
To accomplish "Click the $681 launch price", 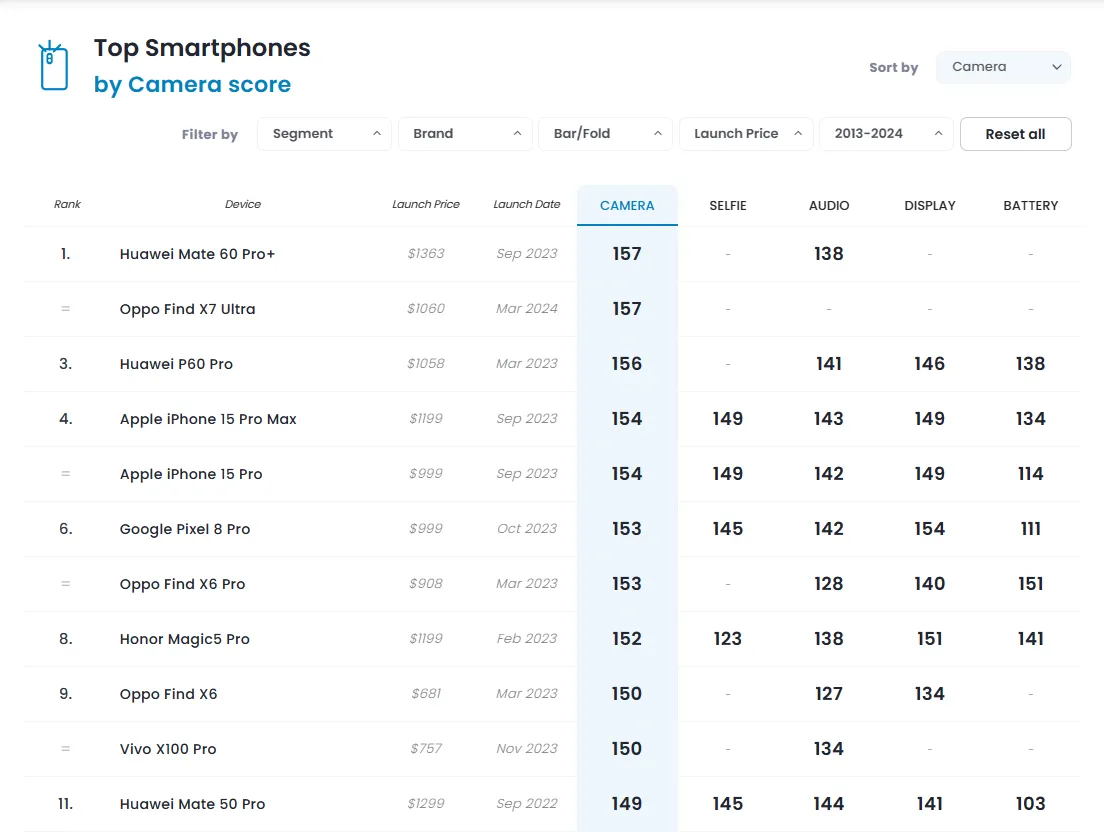I will [x=426, y=693].
